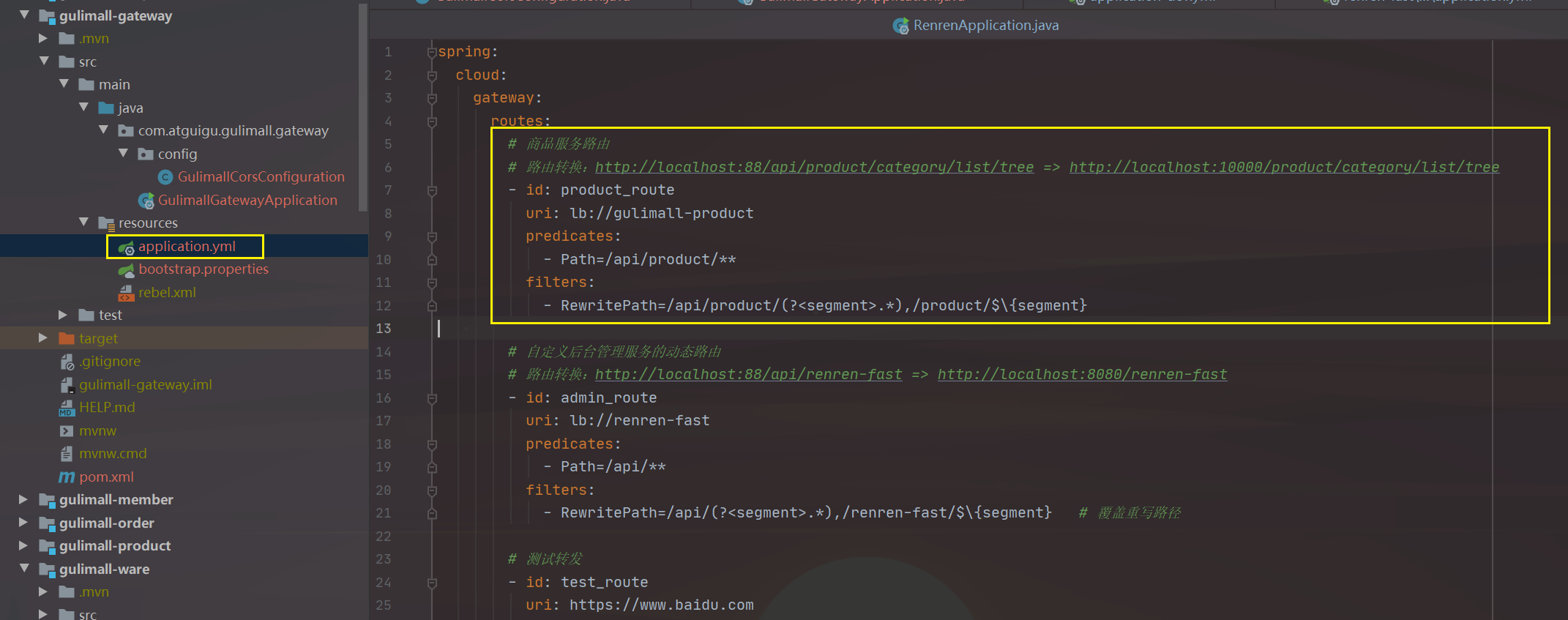Open link localhost:88/api/product/category/list/tree
This screenshot has height=620, width=1568.
pos(814,167)
